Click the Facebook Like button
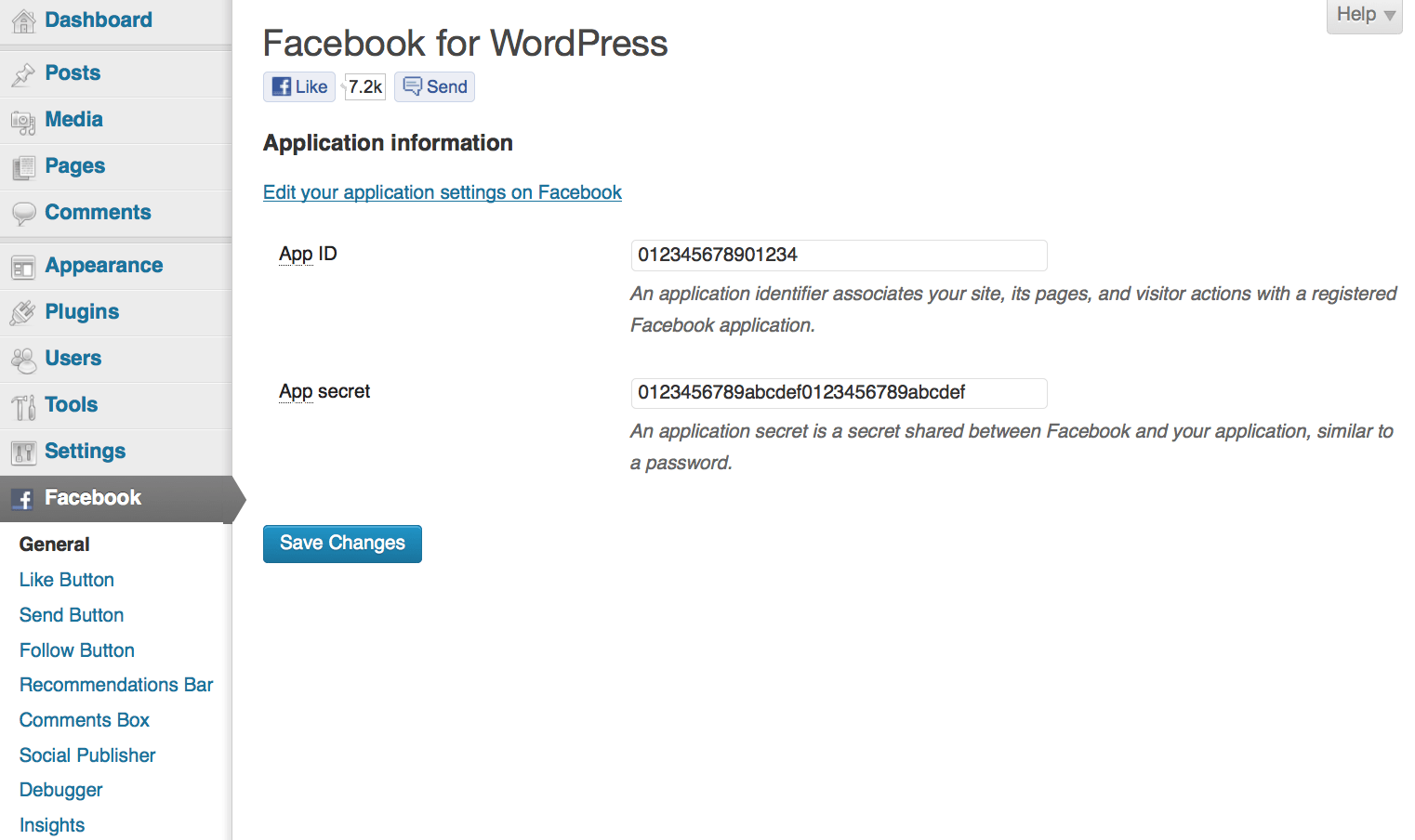This screenshot has height=840, width=1415. [299, 86]
